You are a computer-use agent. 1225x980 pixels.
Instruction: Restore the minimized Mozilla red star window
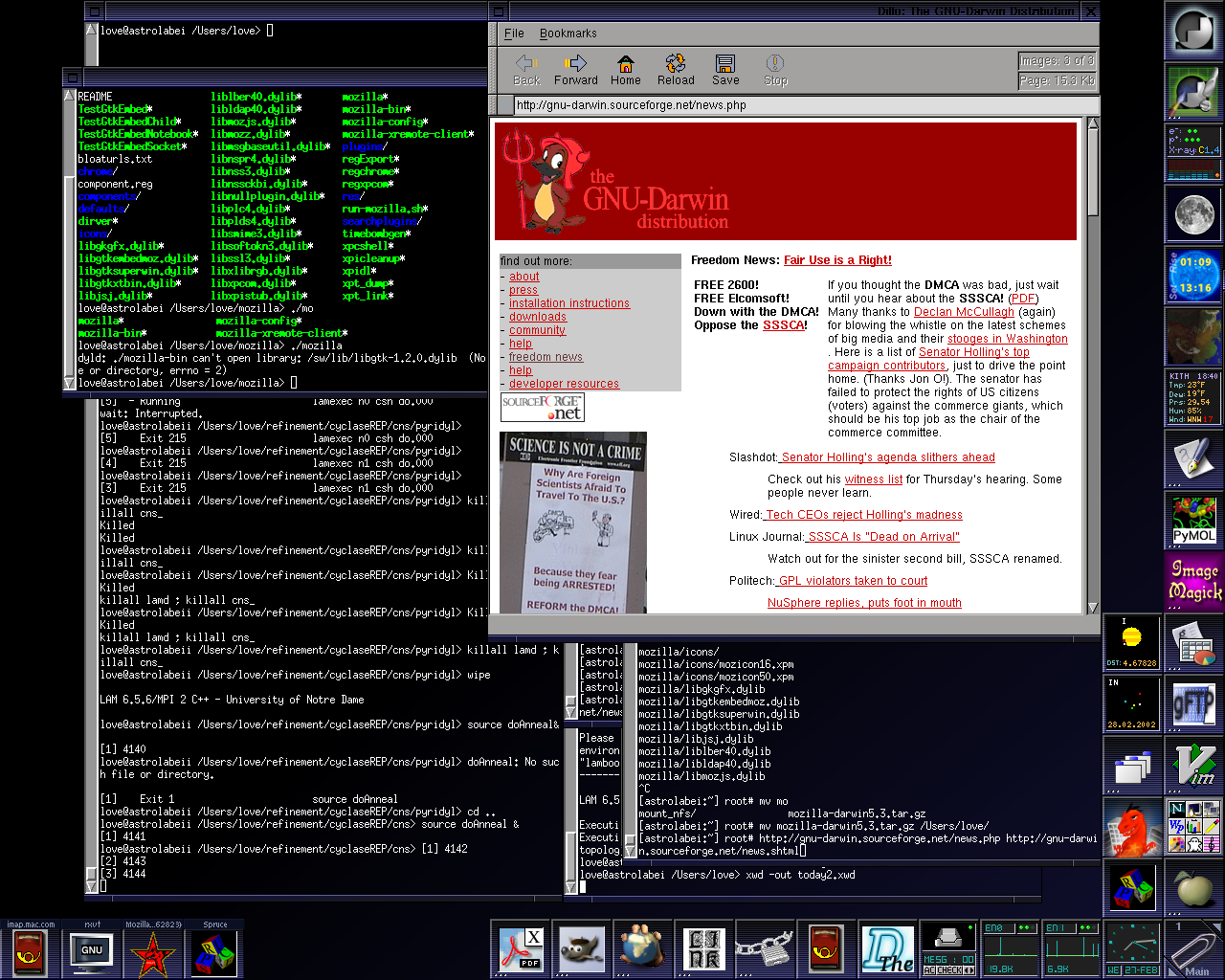(x=153, y=949)
